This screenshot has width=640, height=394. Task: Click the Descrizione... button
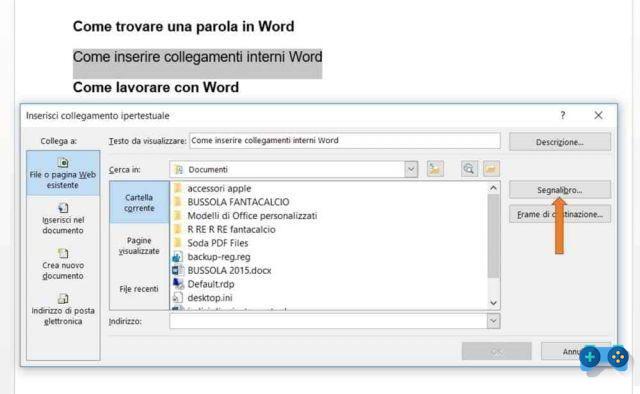click(x=560, y=142)
